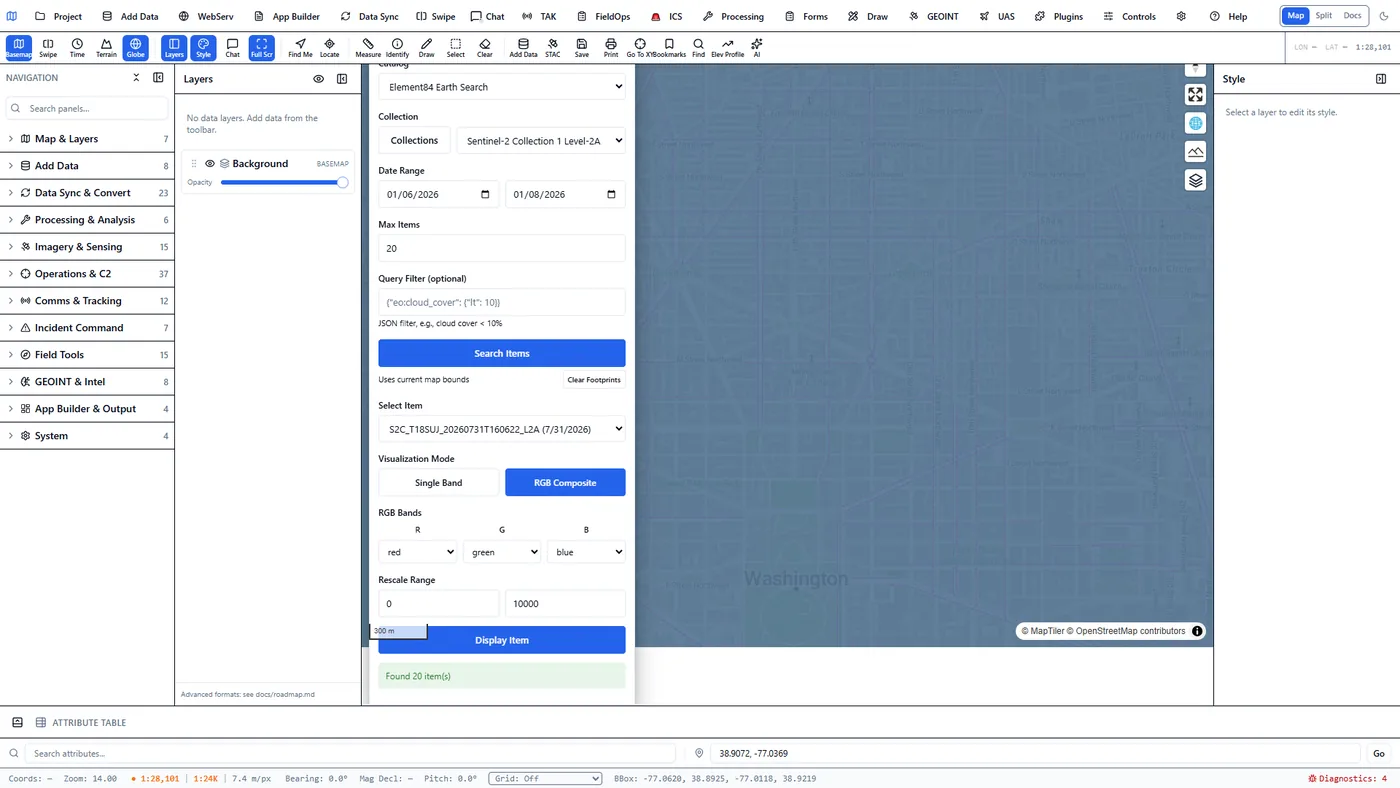Image resolution: width=1400 pixels, height=788 pixels.
Task: Adjust the Background layer Opacity slider
Action: 284,182
